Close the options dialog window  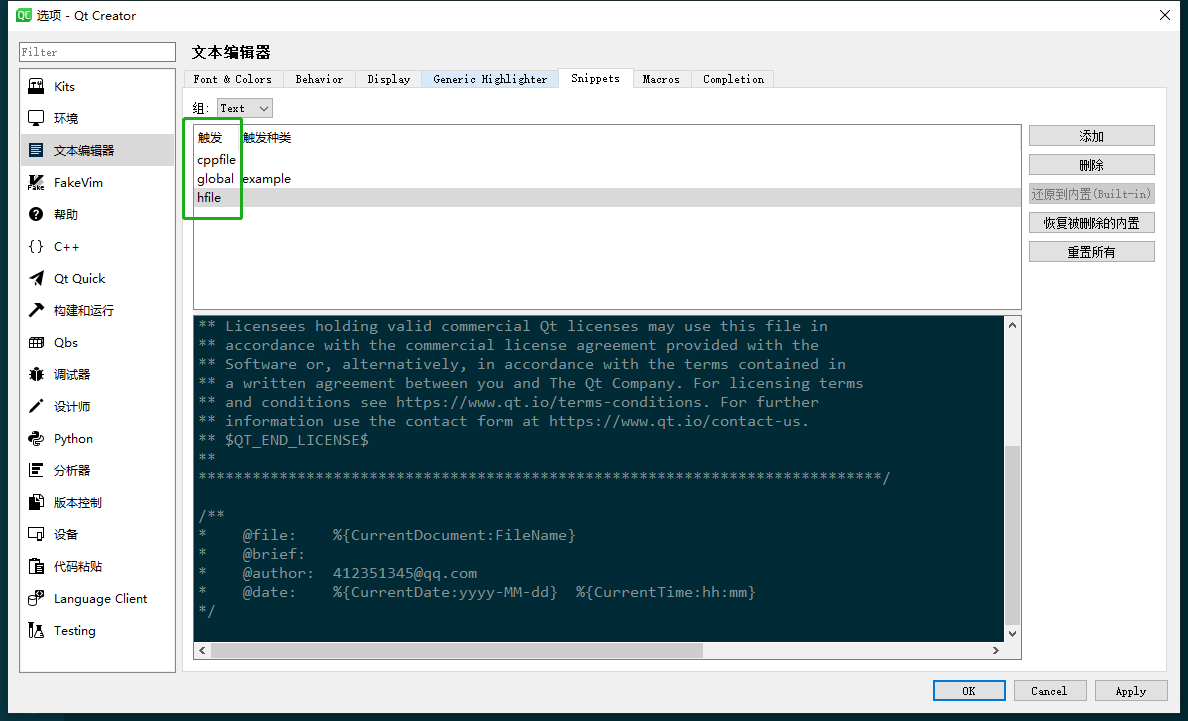click(x=1165, y=15)
